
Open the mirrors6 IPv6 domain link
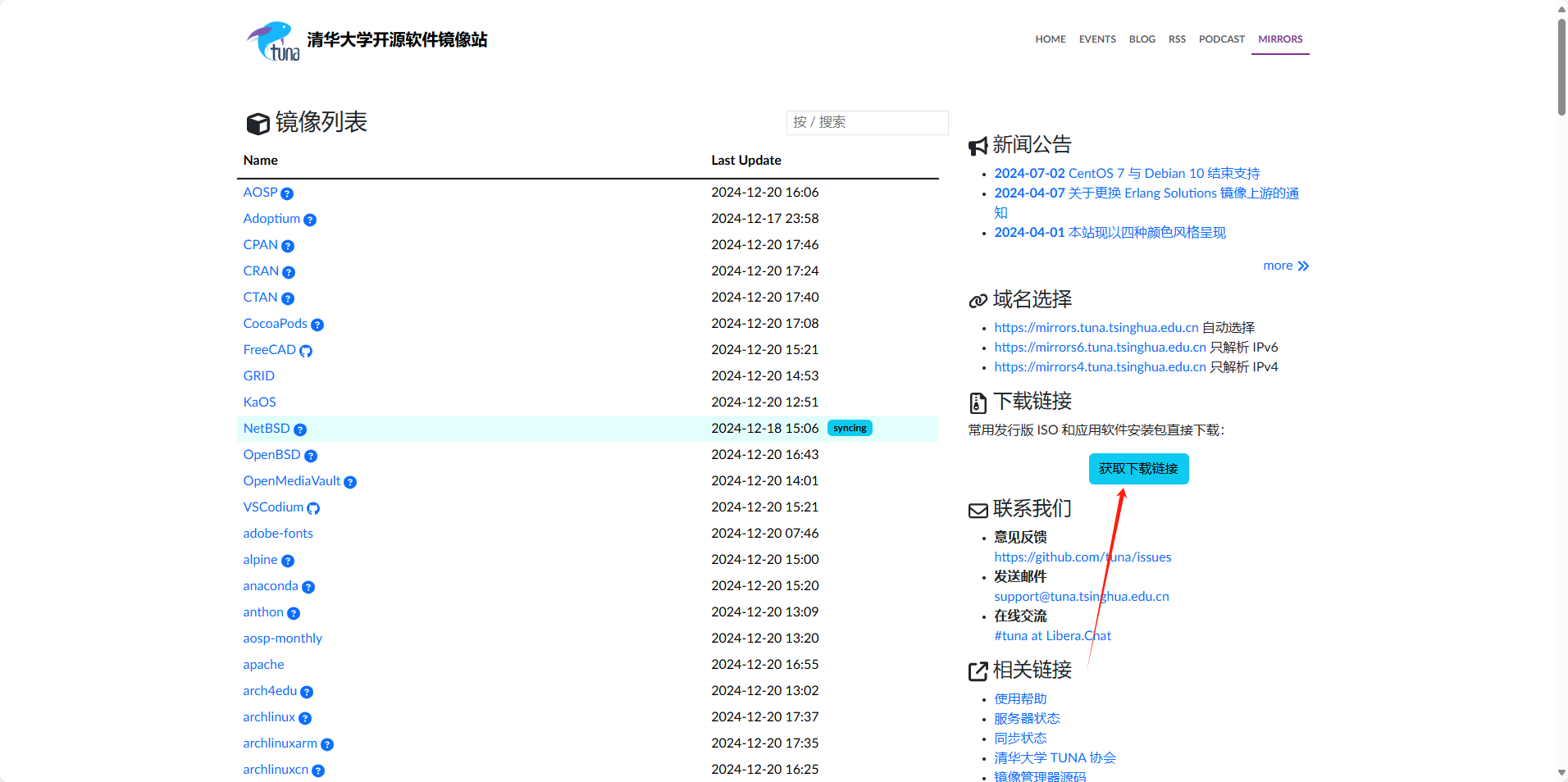[x=1100, y=348]
